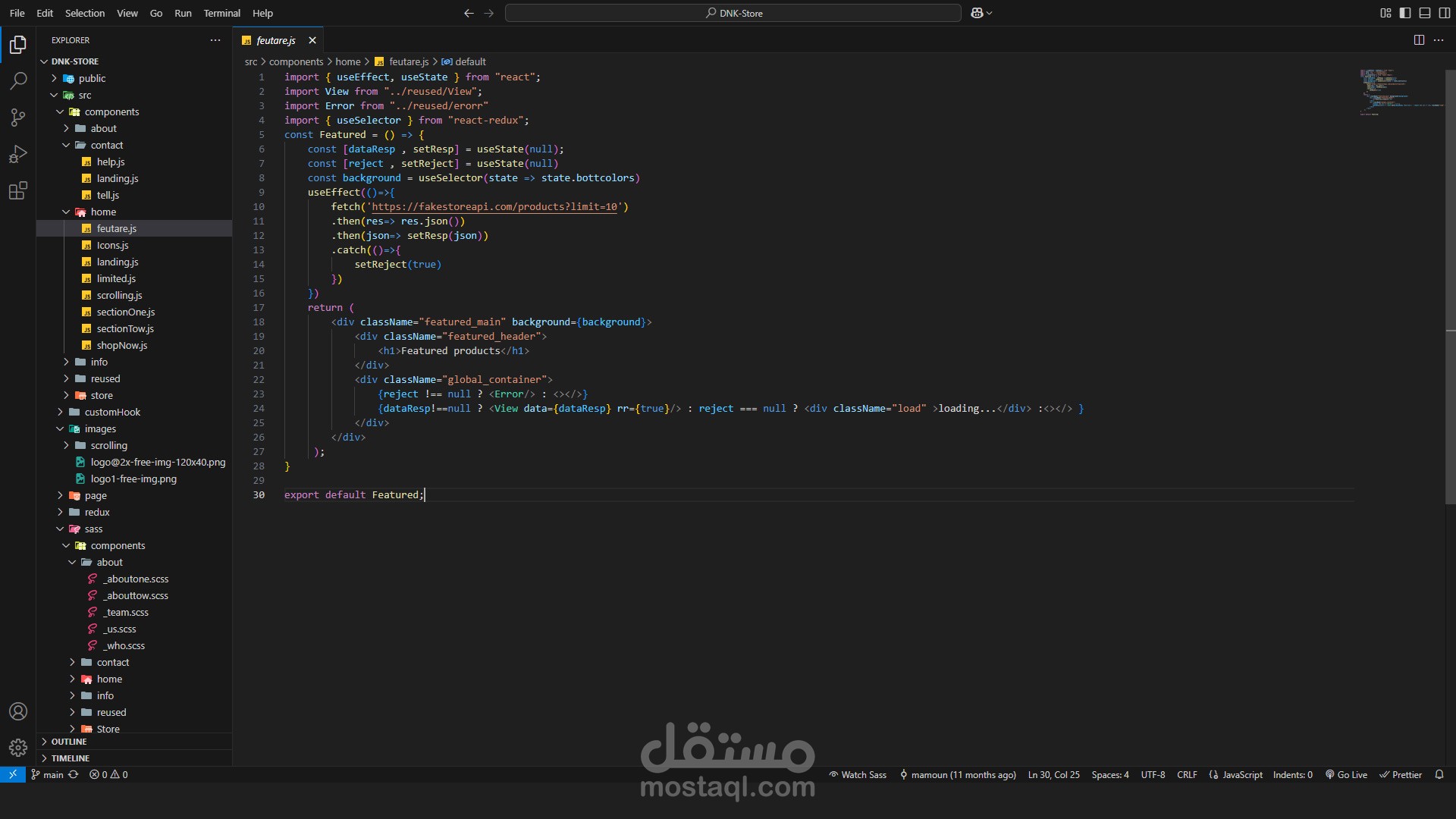Viewport: 1456px width, 819px height.
Task: Open the Search view in activity bar
Action: pos(18,80)
